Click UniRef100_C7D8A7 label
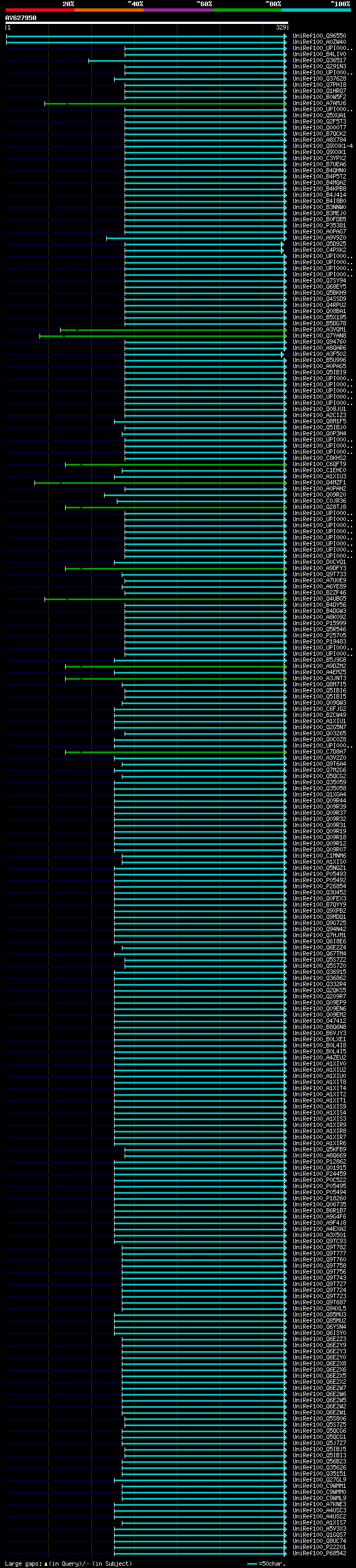This screenshot has width=356, height=1568. click(319, 752)
